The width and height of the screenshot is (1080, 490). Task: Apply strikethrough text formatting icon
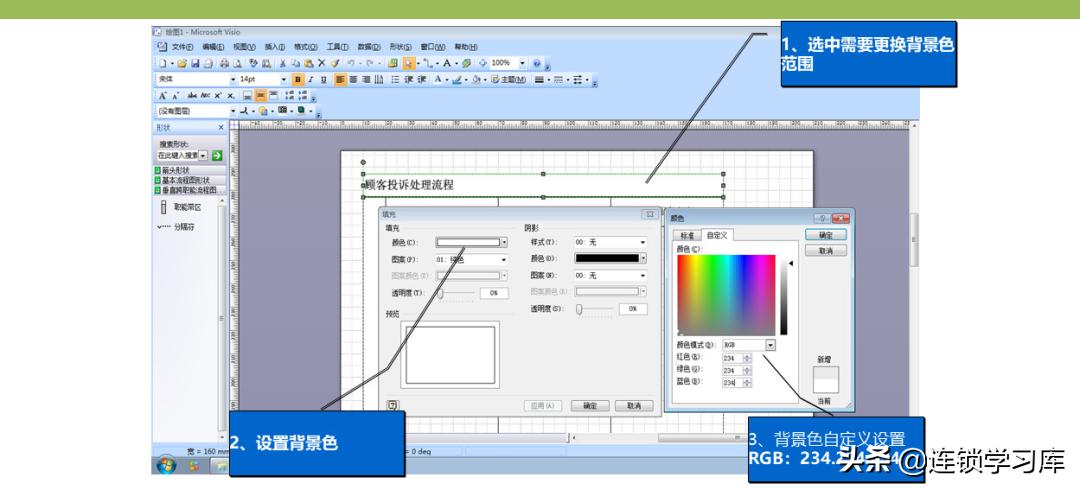[x=192, y=96]
